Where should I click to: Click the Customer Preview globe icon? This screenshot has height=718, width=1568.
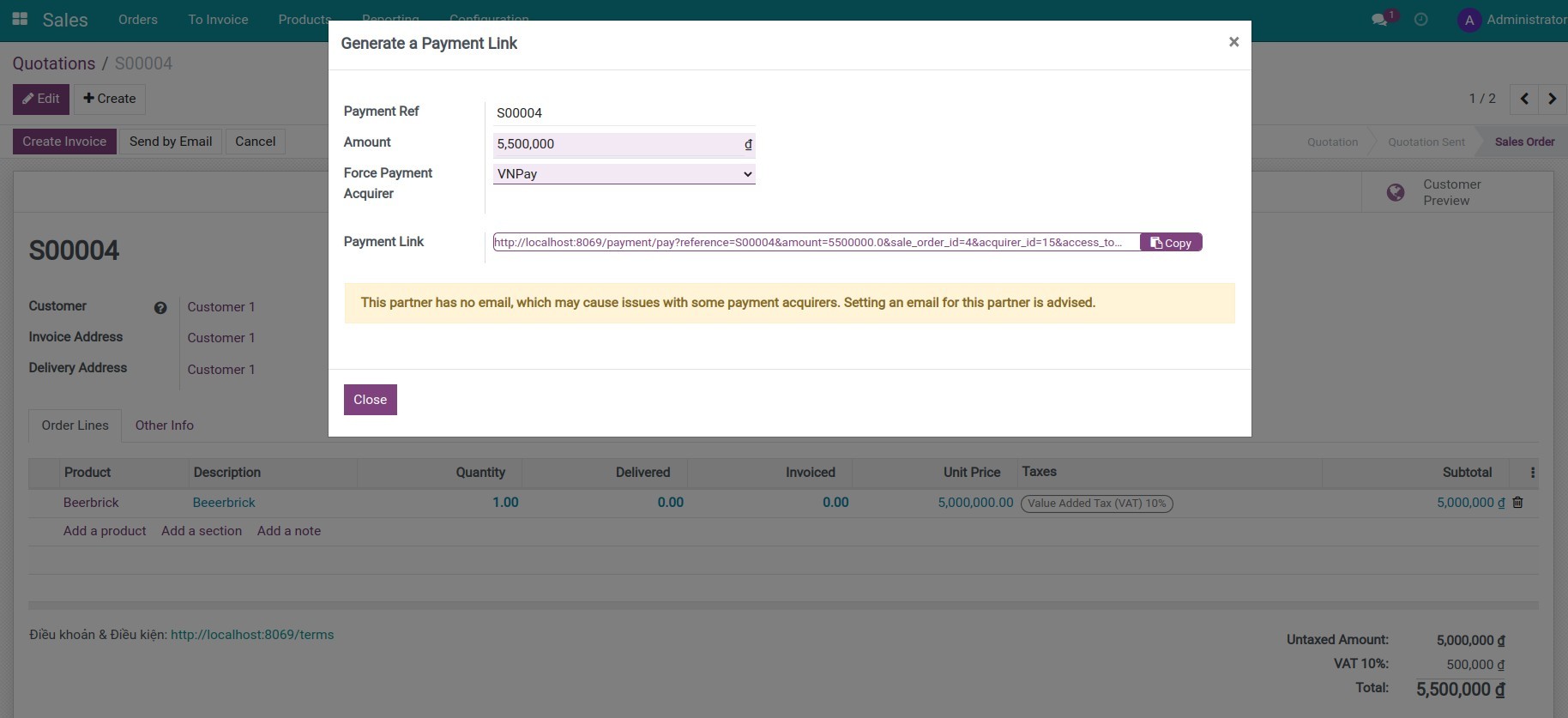coord(1396,192)
